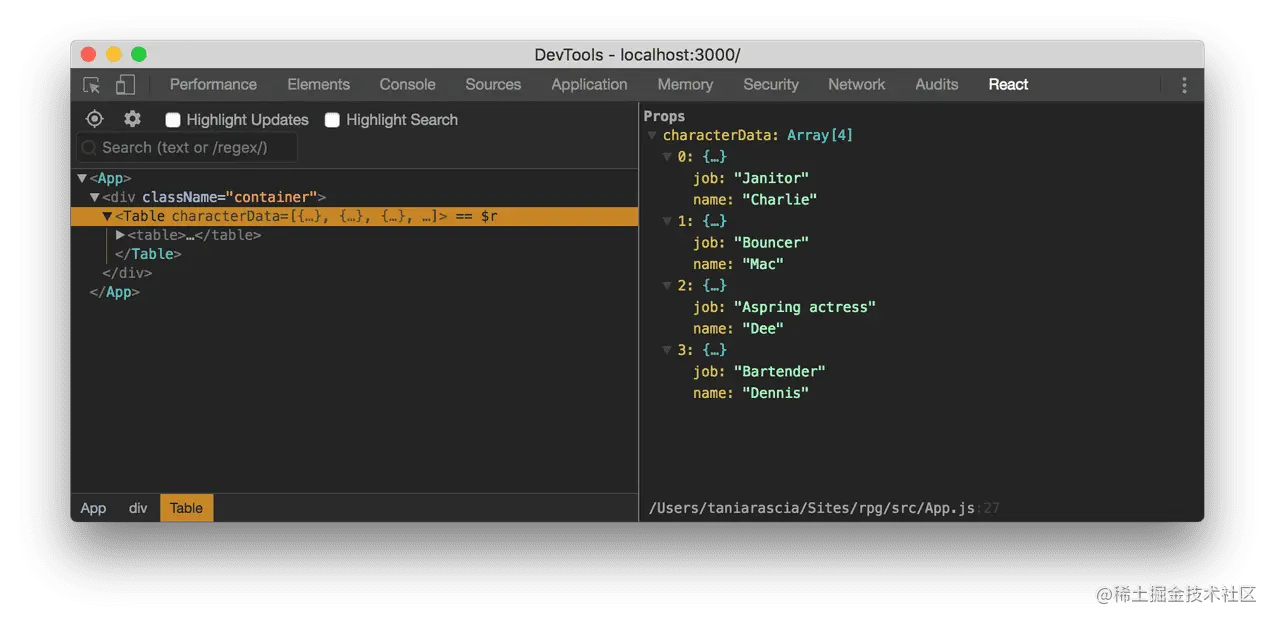
Task: Click div in the breadcrumb bar
Action: click(x=138, y=508)
